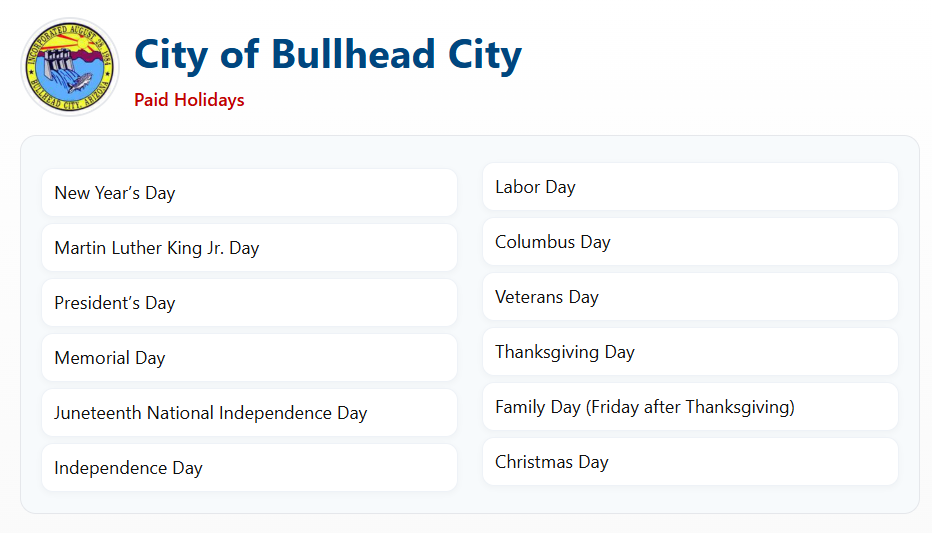This screenshot has height=533, width=932.
Task: Click the City of Bullhead City heading
Action: coord(328,55)
